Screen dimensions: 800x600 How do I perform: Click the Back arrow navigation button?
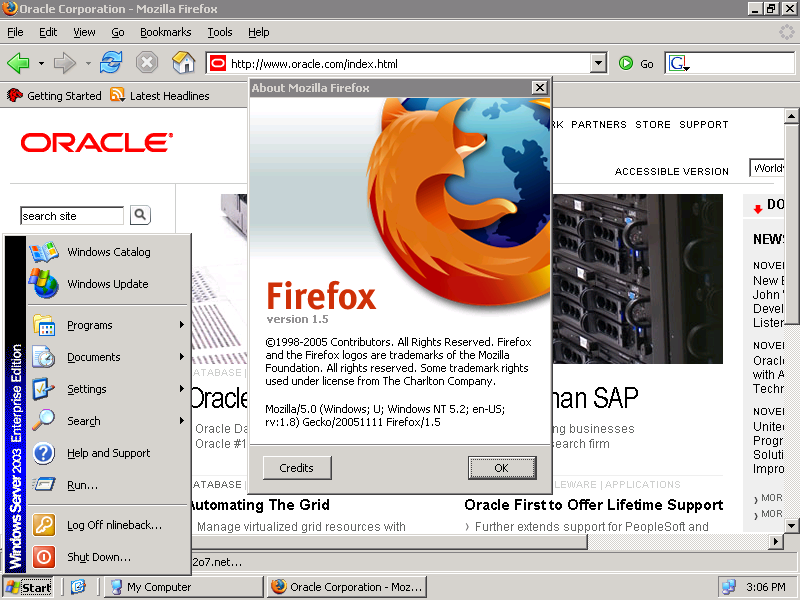tap(18, 63)
